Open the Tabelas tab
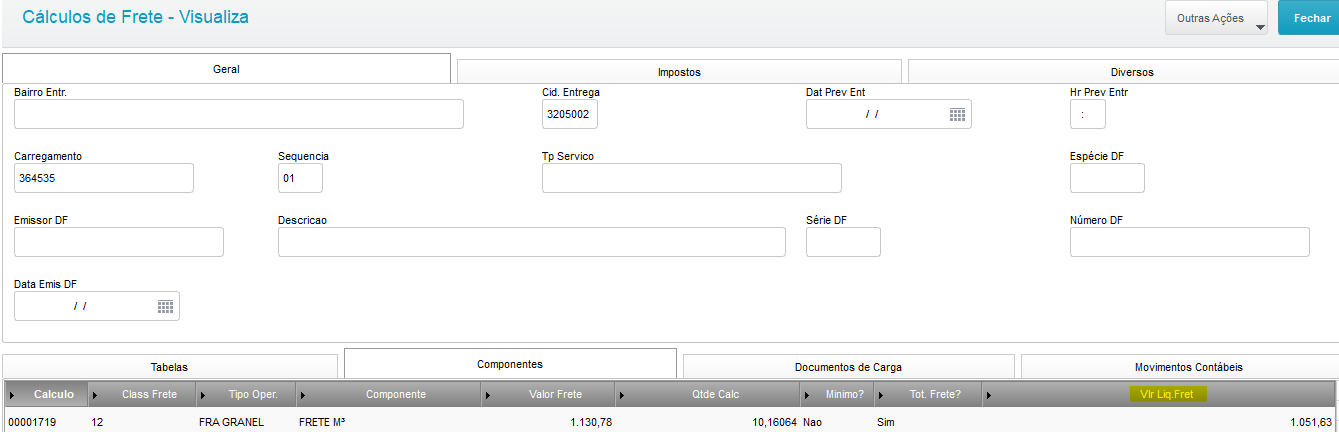Image resolution: width=1339 pixels, height=432 pixels. point(169,367)
